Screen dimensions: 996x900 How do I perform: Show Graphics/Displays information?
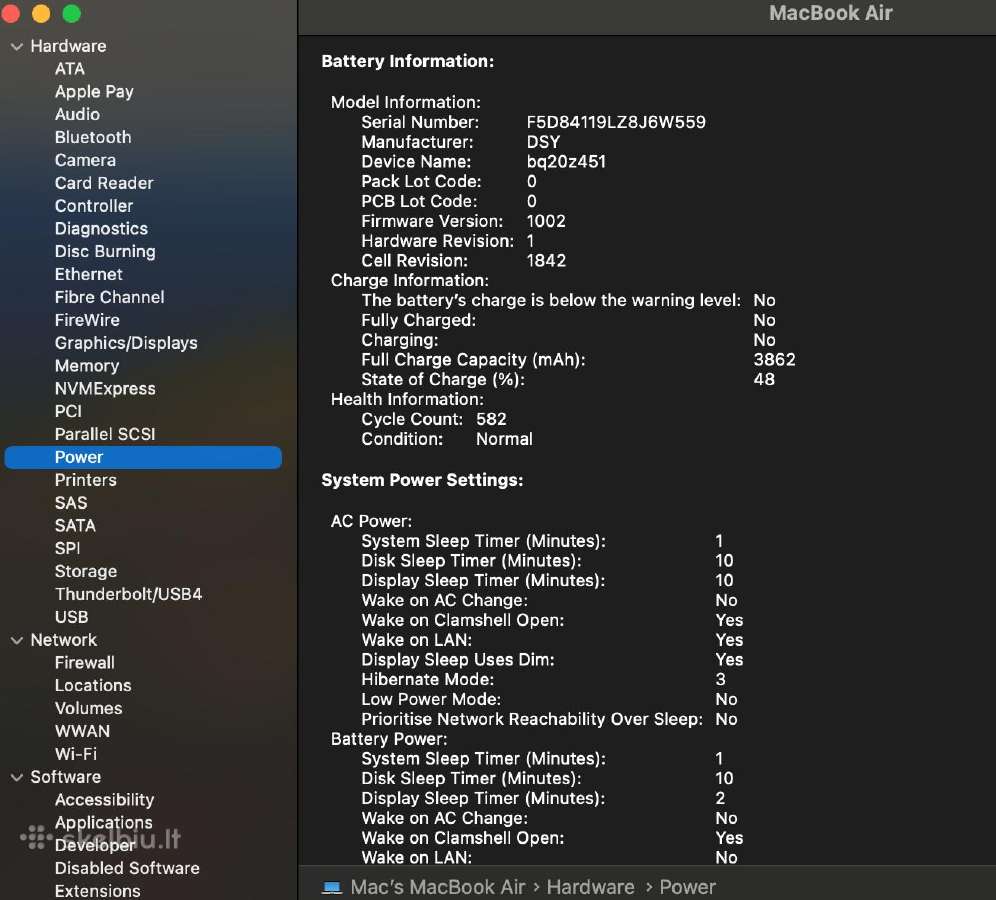point(126,343)
